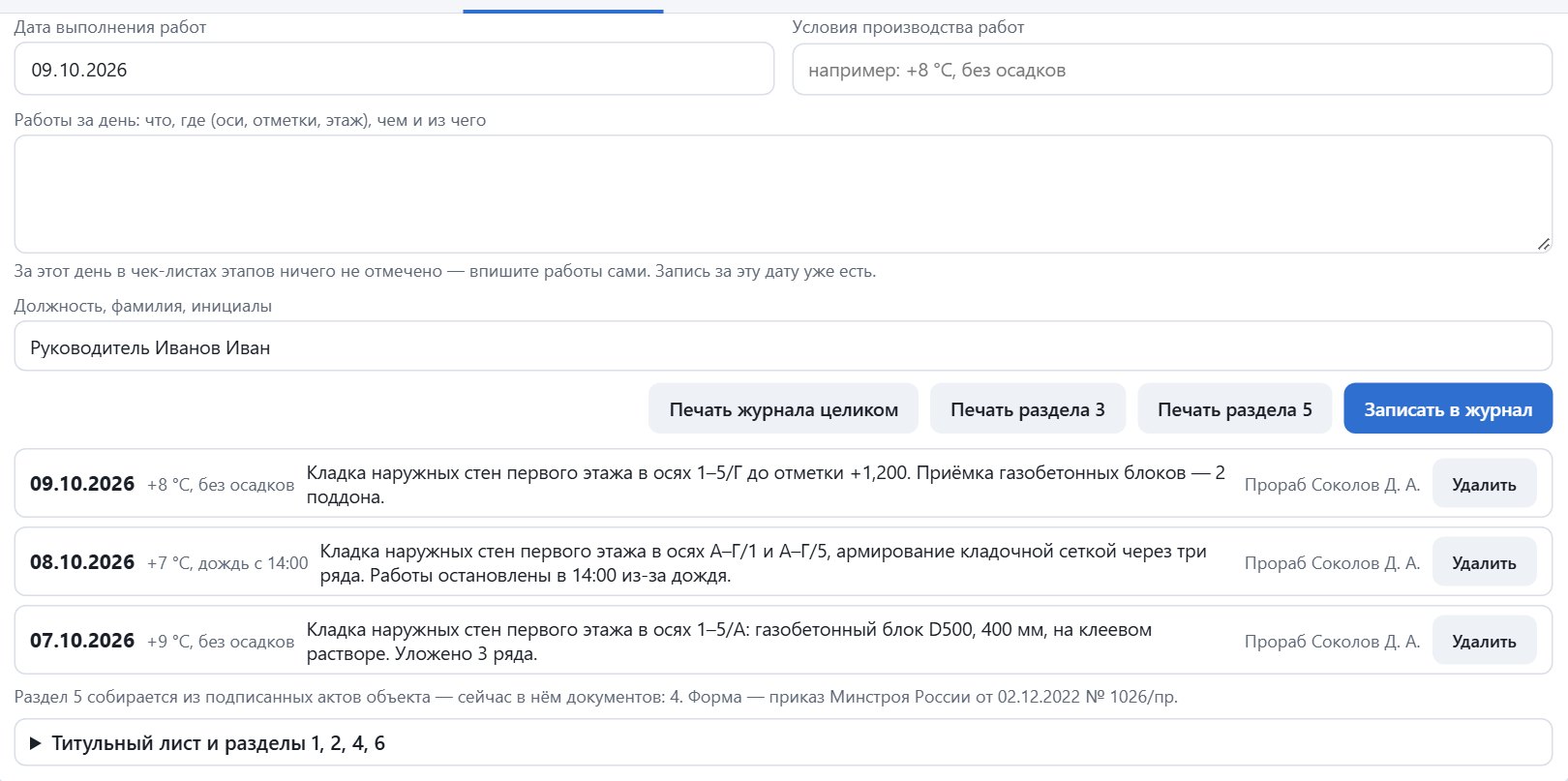Screen dimensions: 1568x781
Task: Click the label 'Условия производства работ'
Action: (908, 27)
